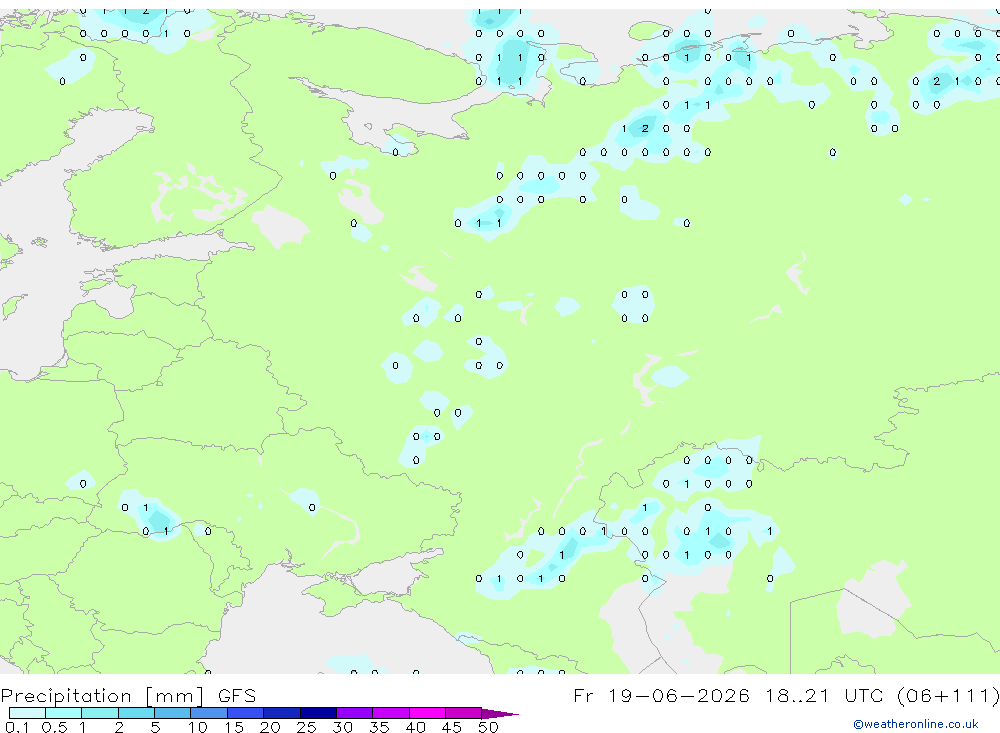Click the 0.5–1 mm legend color swatch
The height and width of the screenshot is (733, 1000).
coord(63,713)
